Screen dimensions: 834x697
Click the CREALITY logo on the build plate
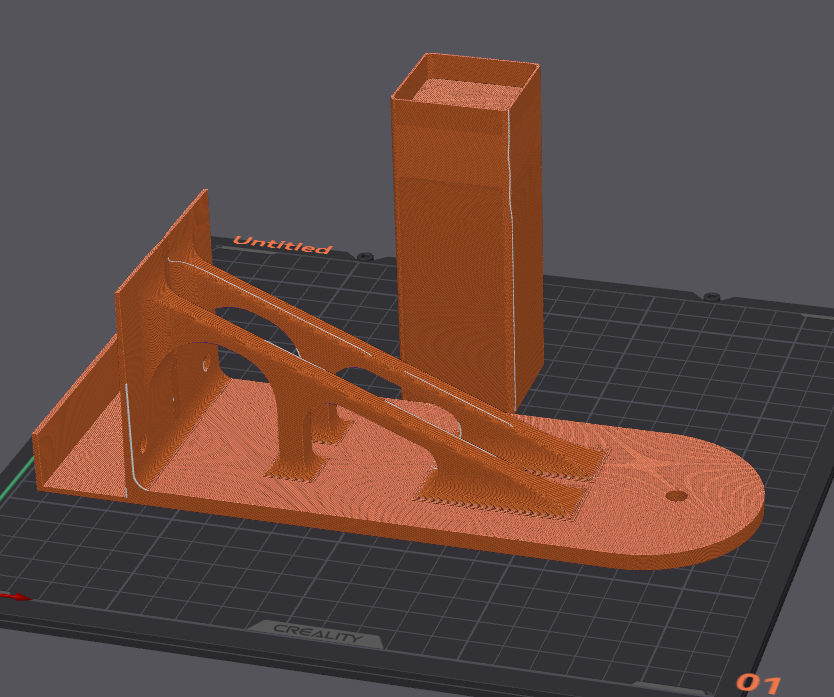coord(320,633)
